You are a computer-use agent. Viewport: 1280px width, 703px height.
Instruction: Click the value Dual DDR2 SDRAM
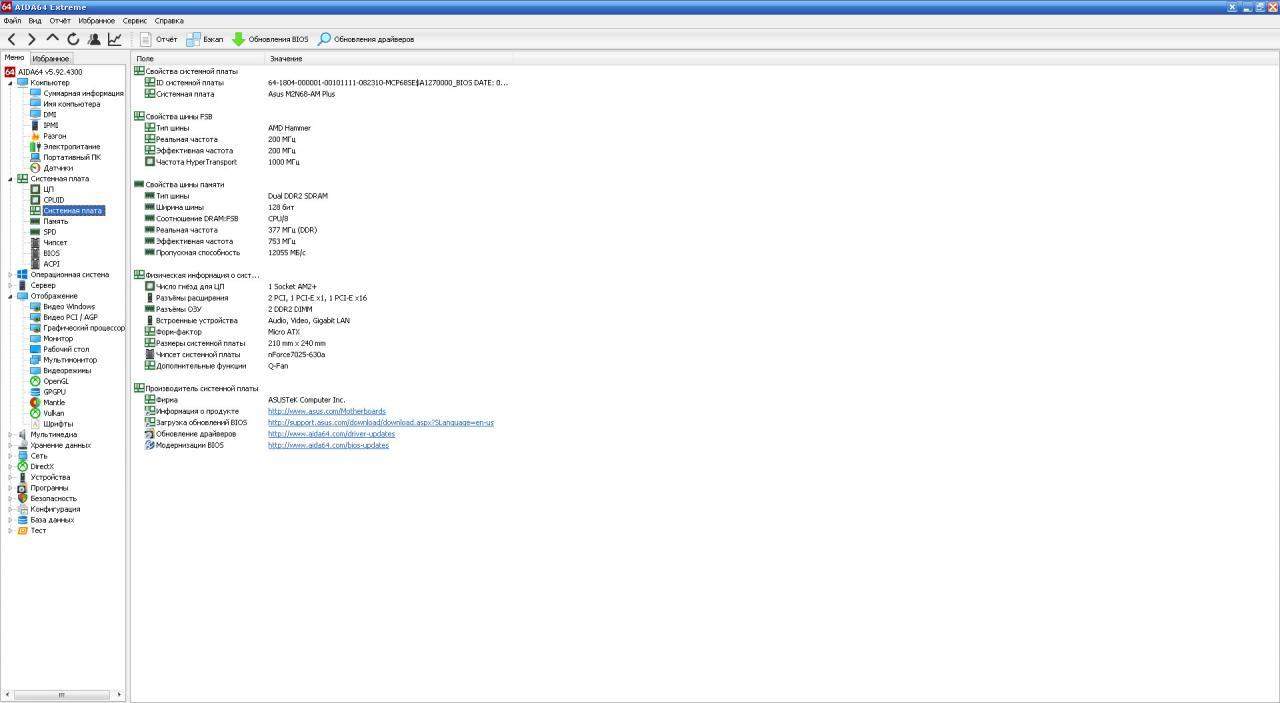point(298,196)
